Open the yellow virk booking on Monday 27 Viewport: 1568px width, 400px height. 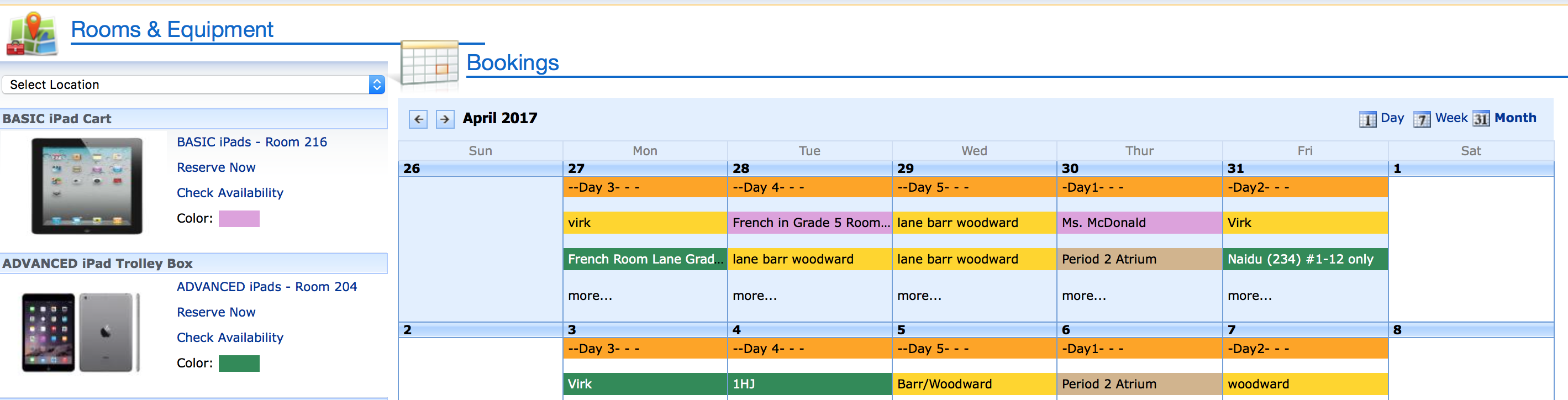pos(645,223)
